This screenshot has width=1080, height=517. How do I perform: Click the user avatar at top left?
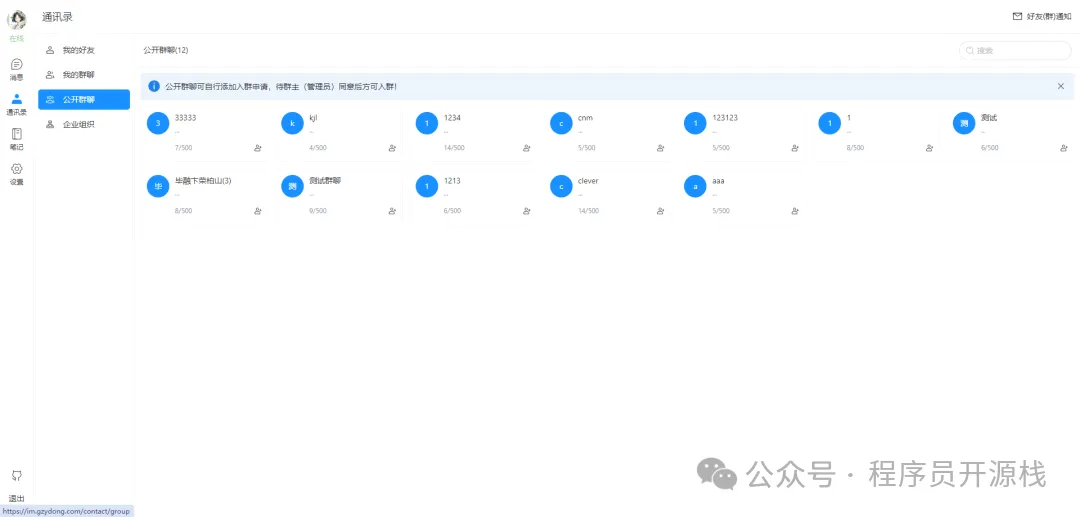(17, 20)
